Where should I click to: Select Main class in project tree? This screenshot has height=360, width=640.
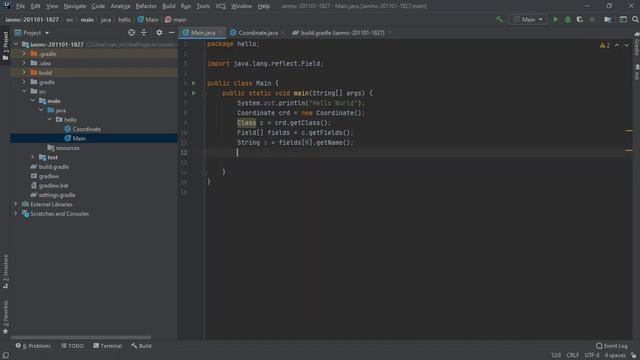(79, 138)
